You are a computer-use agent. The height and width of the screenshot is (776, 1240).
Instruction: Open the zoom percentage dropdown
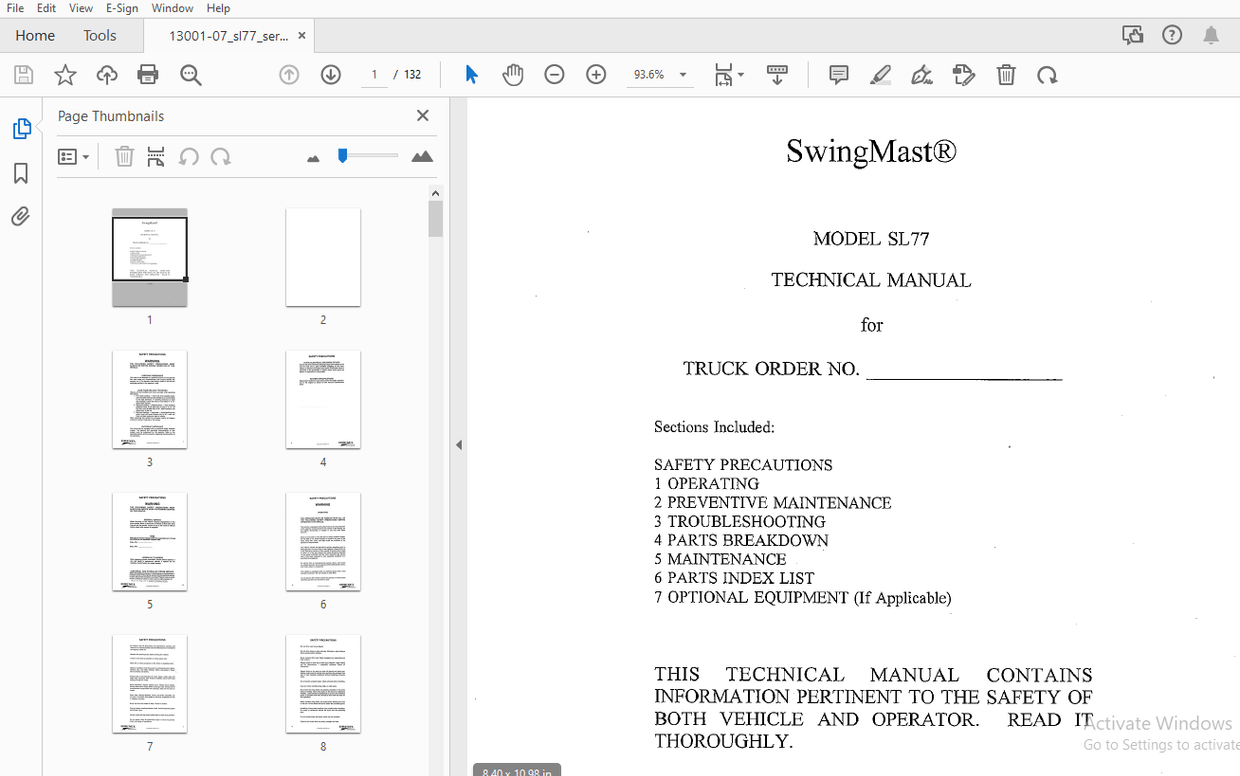coord(682,74)
